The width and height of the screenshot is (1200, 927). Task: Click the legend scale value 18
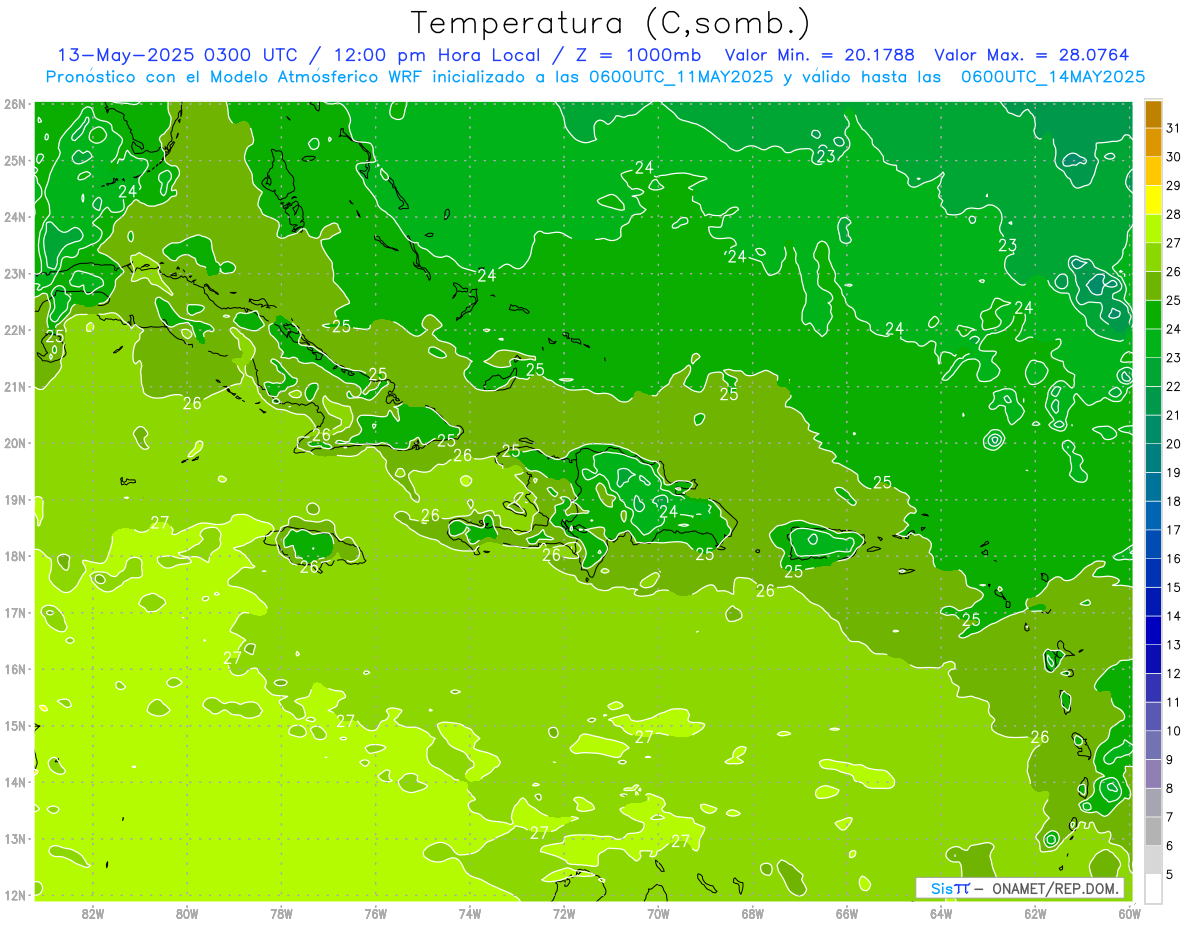click(1173, 502)
